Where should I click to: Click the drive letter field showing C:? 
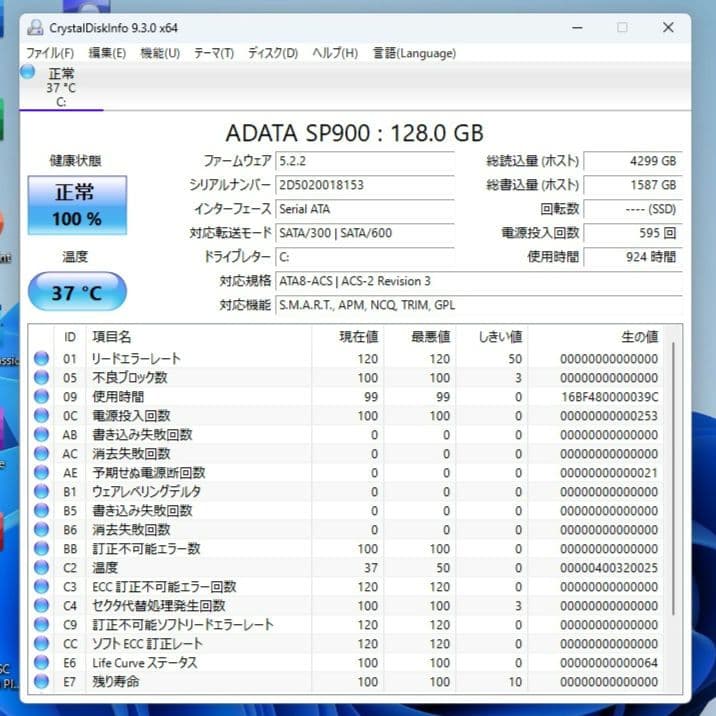point(365,257)
